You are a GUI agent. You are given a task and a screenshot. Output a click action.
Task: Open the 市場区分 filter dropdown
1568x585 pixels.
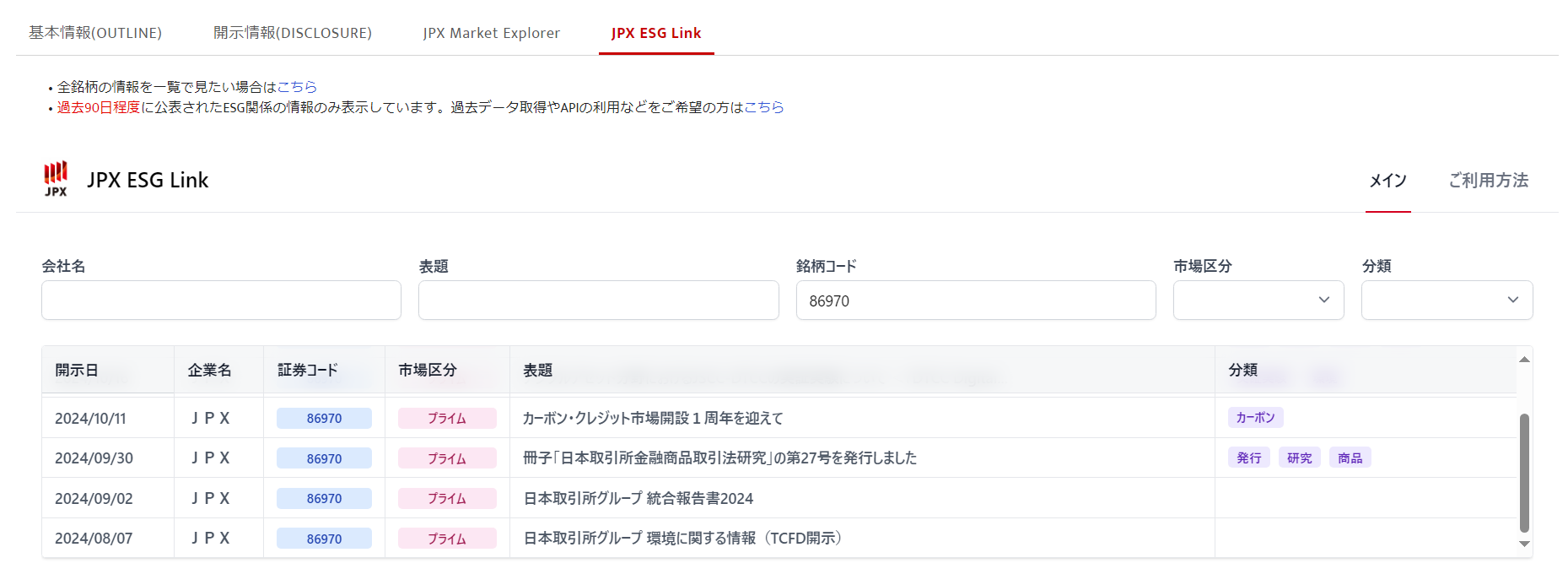pyautogui.click(x=1258, y=301)
